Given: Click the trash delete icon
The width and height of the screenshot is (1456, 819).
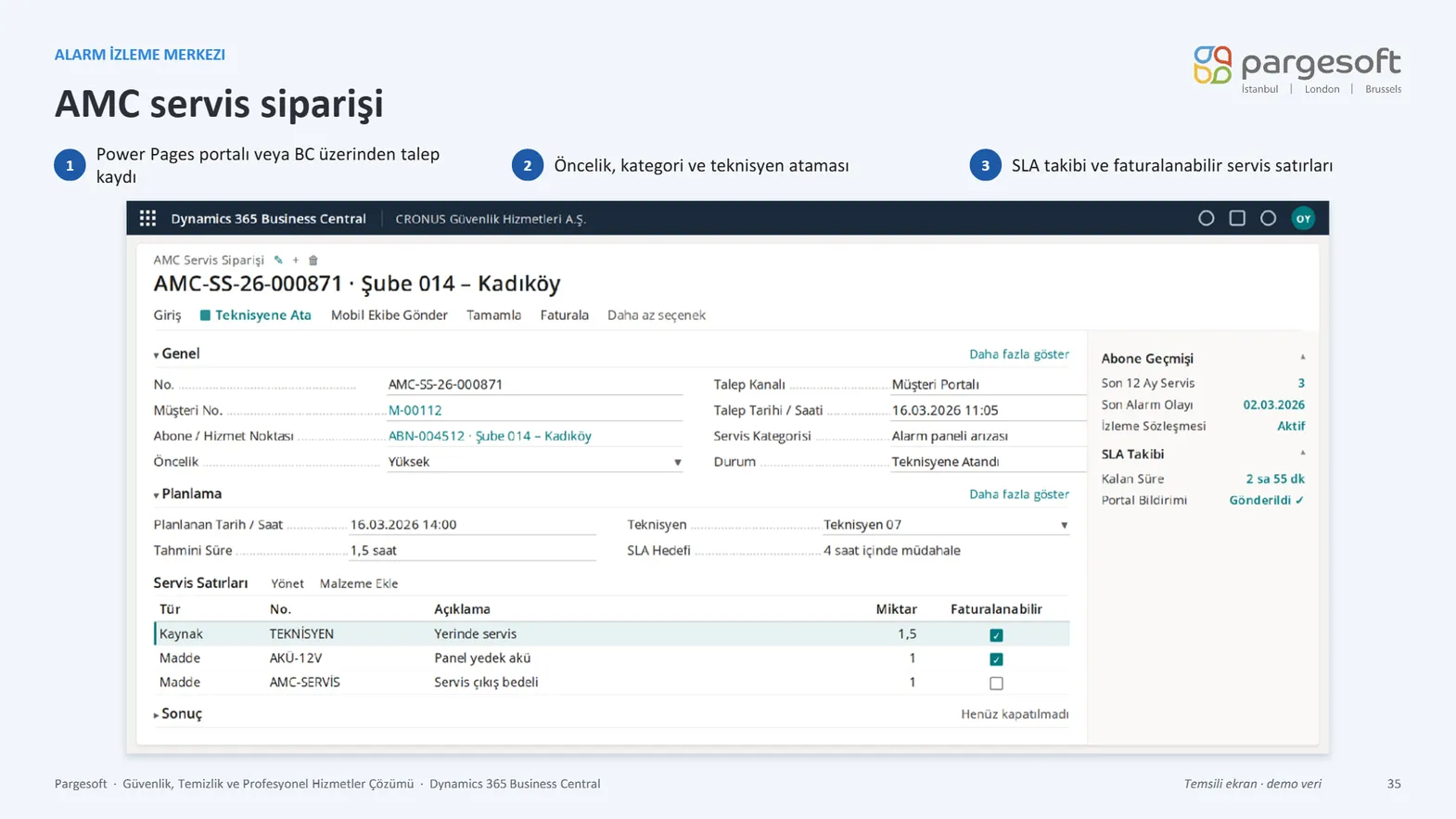Looking at the screenshot, I should (313, 261).
